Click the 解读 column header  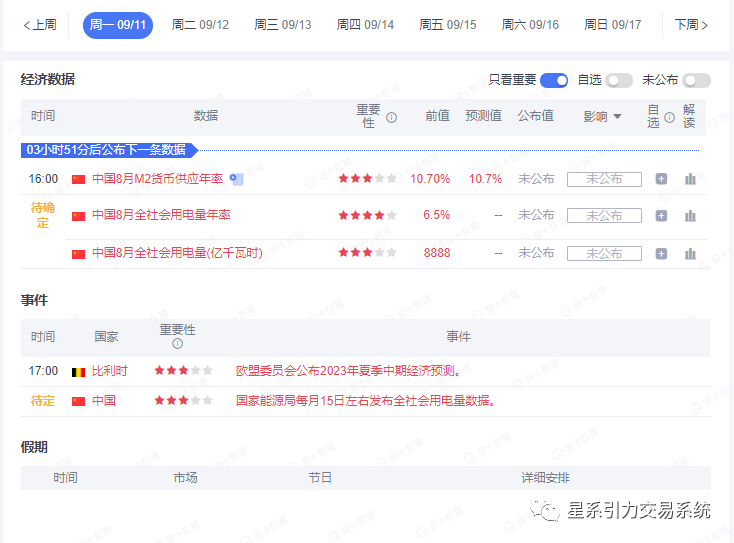689,116
